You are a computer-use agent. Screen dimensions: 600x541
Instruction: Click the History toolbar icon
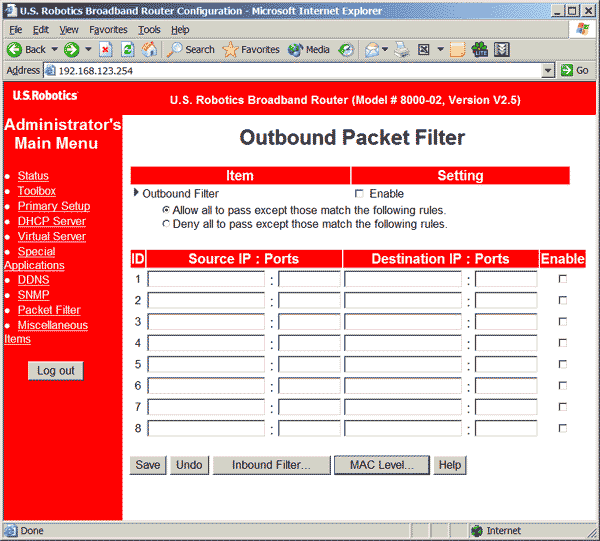[x=346, y=49]
